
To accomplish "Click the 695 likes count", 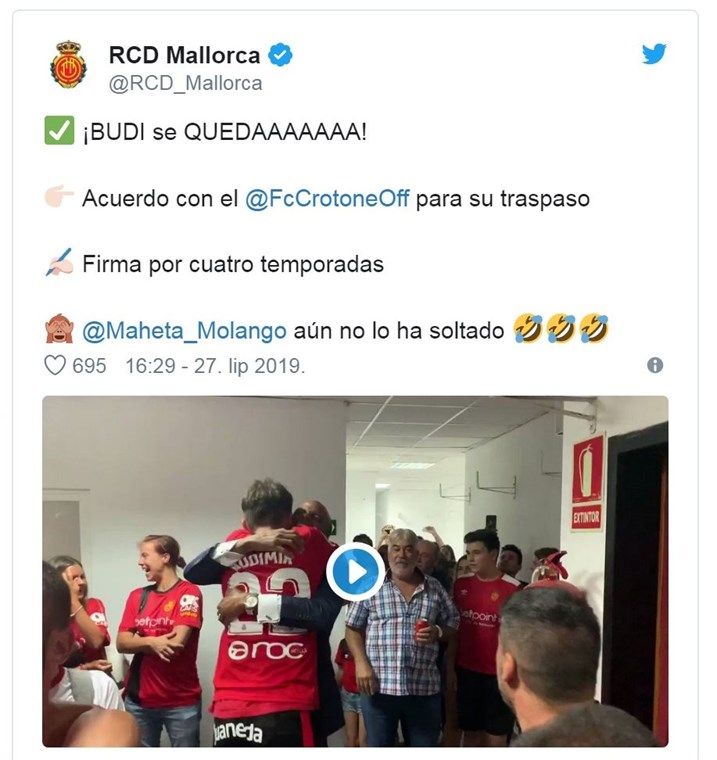I will pos(89,366).
